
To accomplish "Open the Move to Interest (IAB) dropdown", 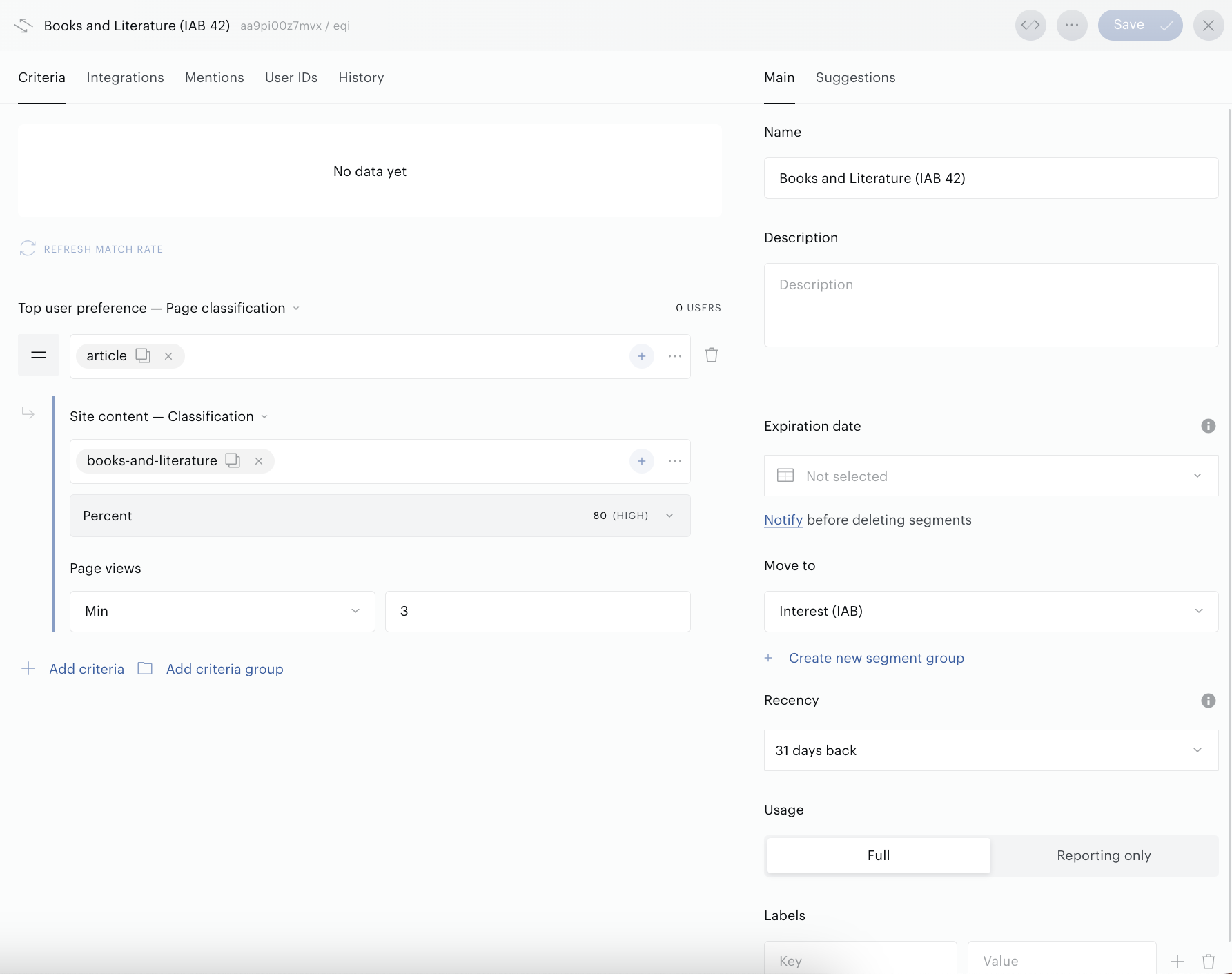I will [x=991, y=612].
